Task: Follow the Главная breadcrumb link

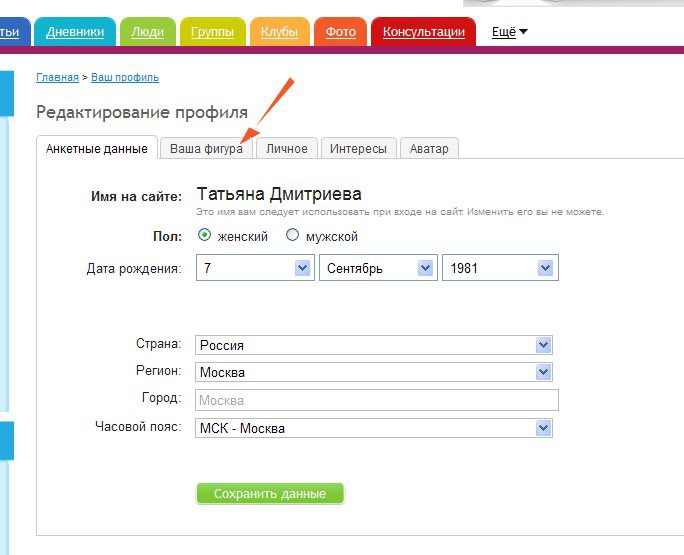Action: [x=57, y=77]
